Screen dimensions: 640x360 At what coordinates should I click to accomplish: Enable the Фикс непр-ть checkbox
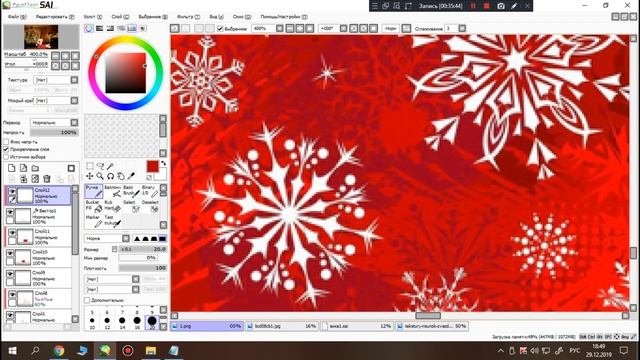pyautogui.click(x=6, y=142)
